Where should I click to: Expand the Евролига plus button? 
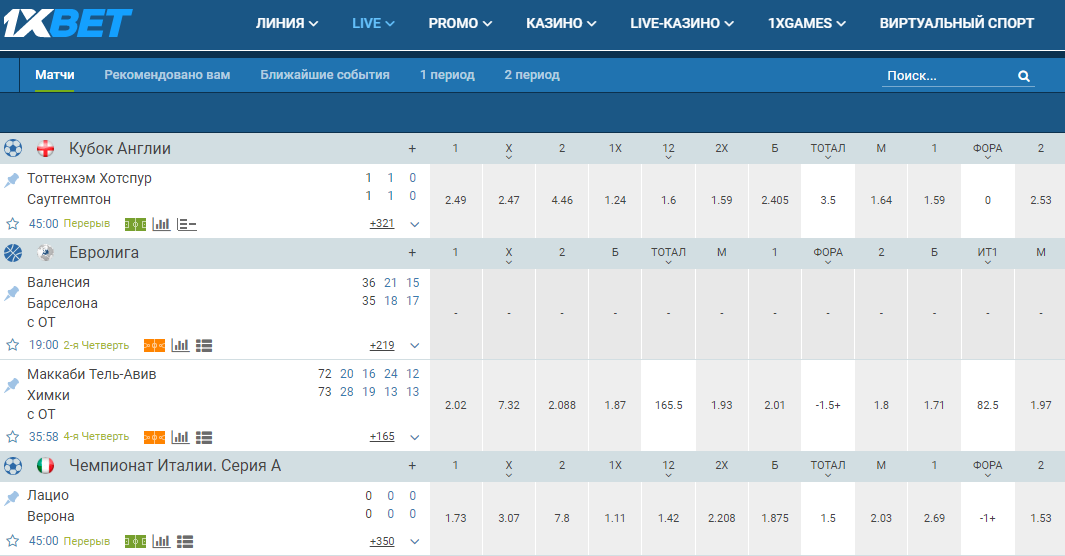pos(412,253)
